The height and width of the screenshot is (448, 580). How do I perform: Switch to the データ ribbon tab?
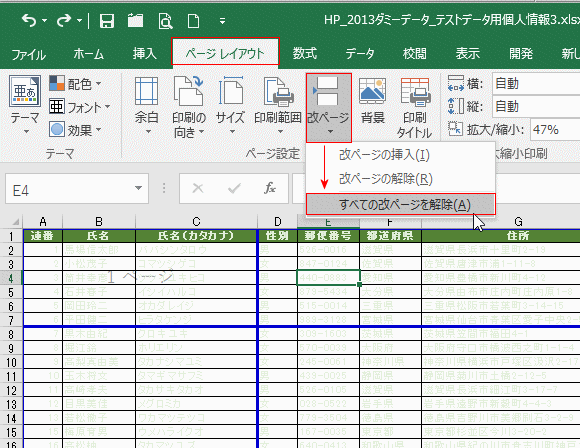(x=360, y=54)
